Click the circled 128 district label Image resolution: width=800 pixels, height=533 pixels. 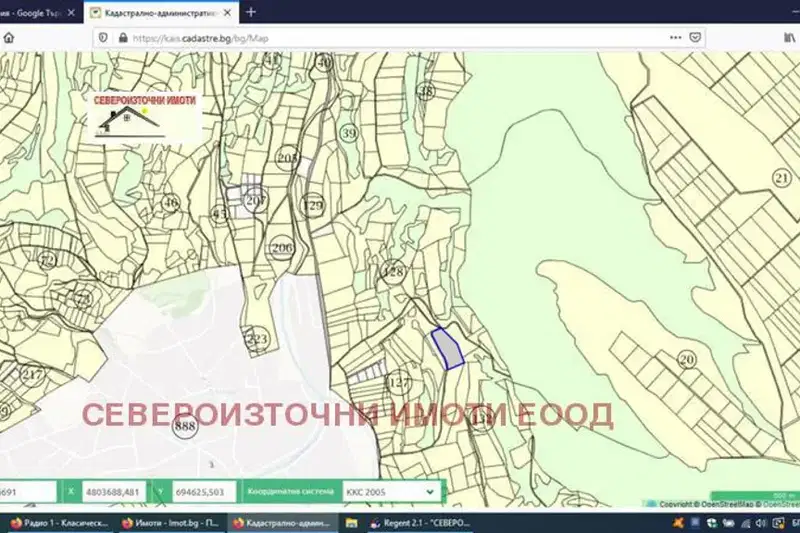tap(393, 271)
